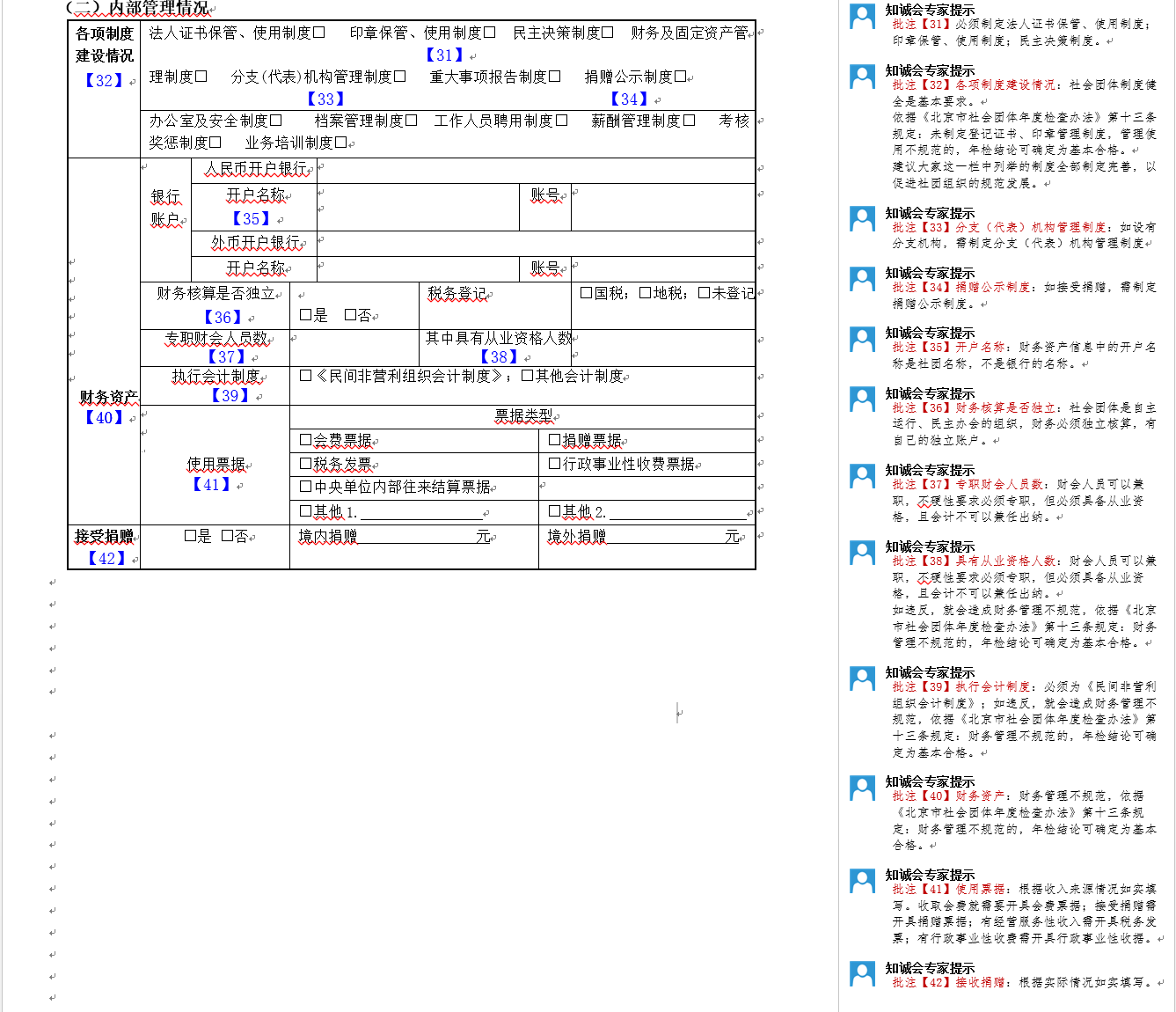The width and height of the screenshot is (1176, 1012).
Task: Tick the 地税 checkbox under 税务登记
Action: point(645,293)
